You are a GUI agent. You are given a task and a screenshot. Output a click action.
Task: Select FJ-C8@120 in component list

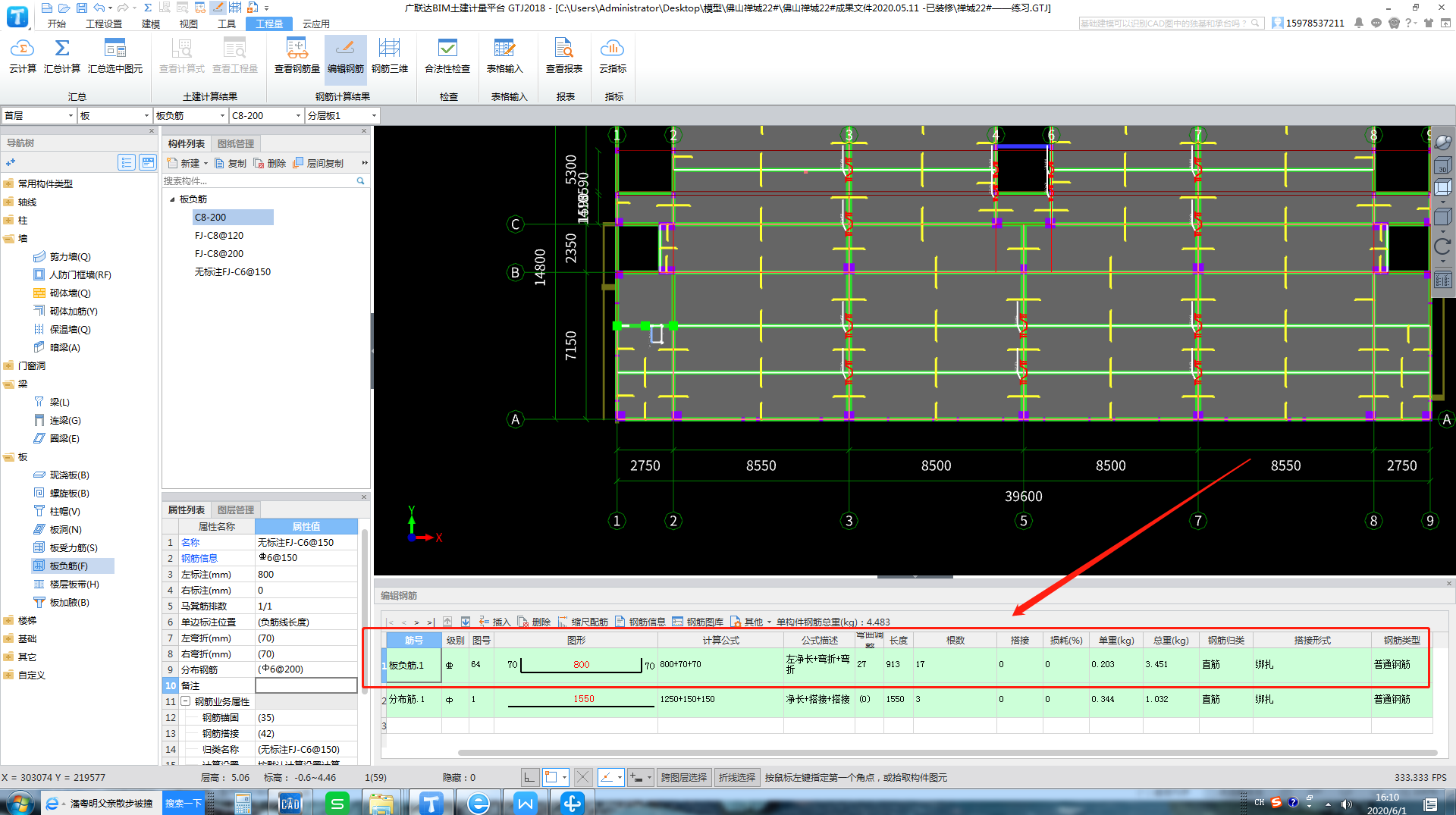tap(219, 235)
